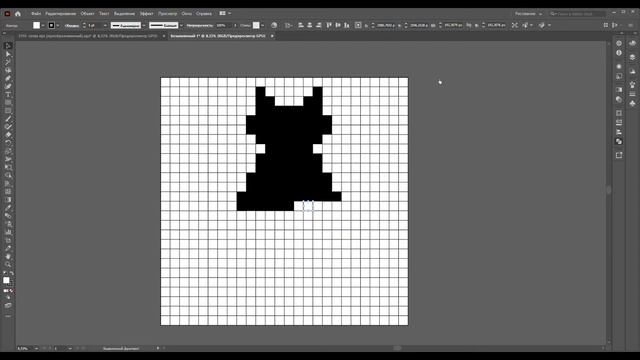Open graphic style dropdown arrow
640x360 pixels.
262,25
